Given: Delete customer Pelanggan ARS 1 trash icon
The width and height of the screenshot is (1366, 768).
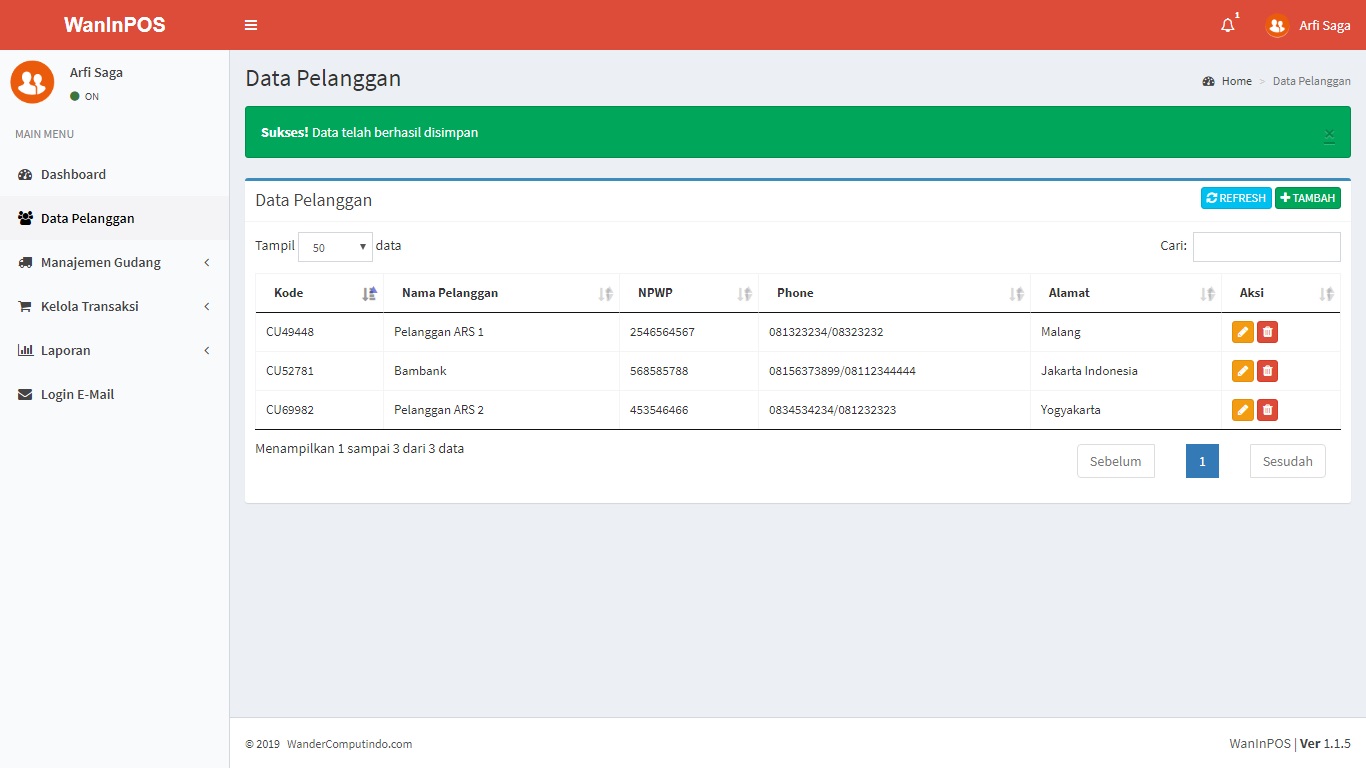Looking at the screenshot, I should point(1267,332).
